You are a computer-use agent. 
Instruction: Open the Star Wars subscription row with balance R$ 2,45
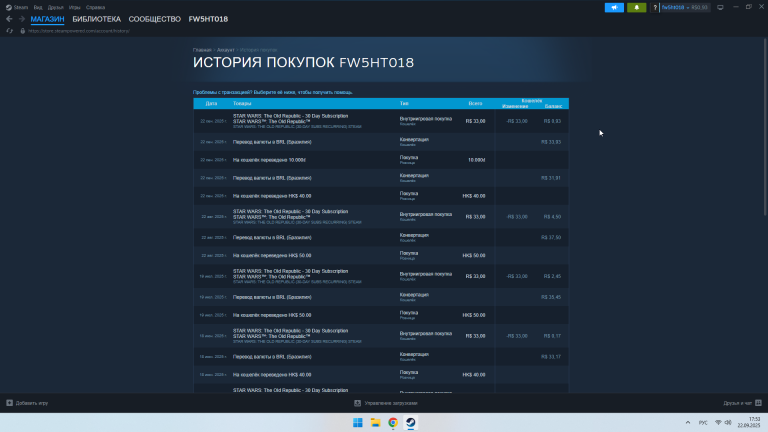click(x=381, y=276)
